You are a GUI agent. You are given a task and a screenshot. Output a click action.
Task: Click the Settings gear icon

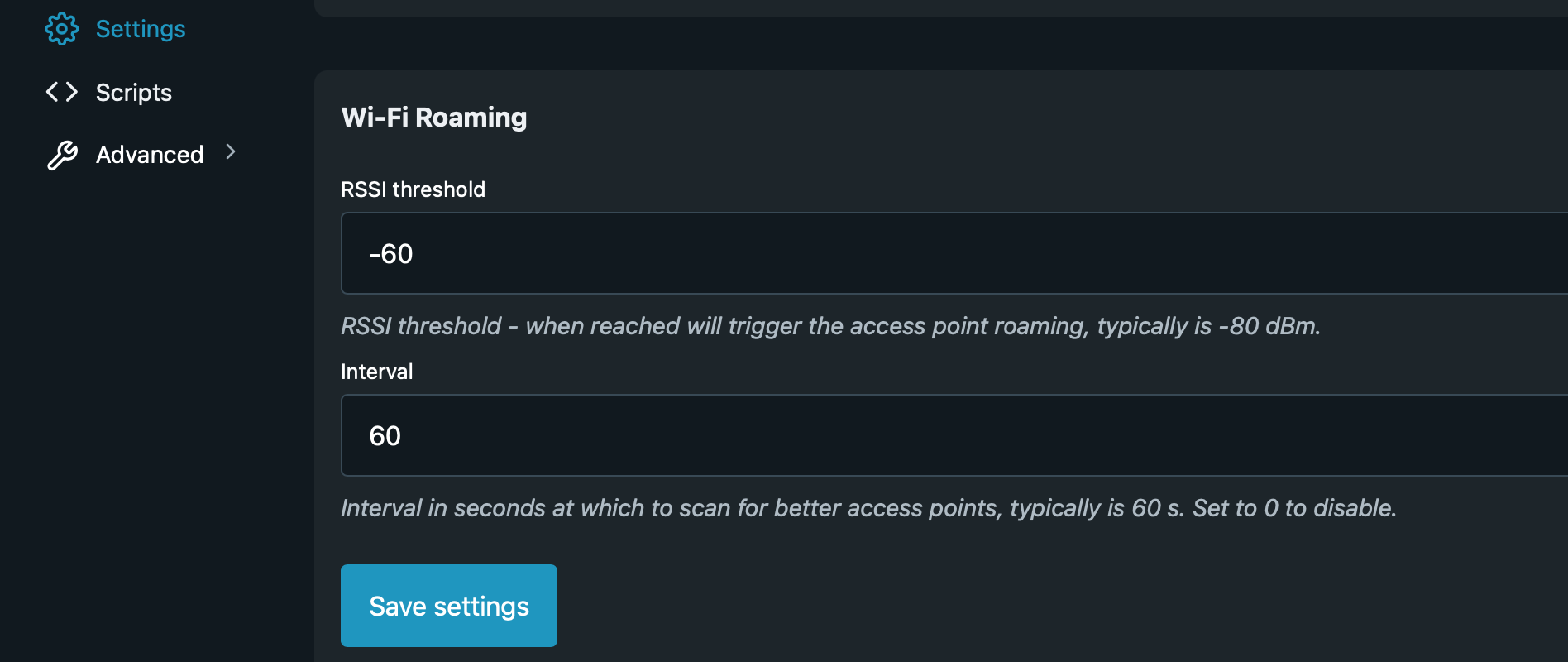[x=62, y=29]
